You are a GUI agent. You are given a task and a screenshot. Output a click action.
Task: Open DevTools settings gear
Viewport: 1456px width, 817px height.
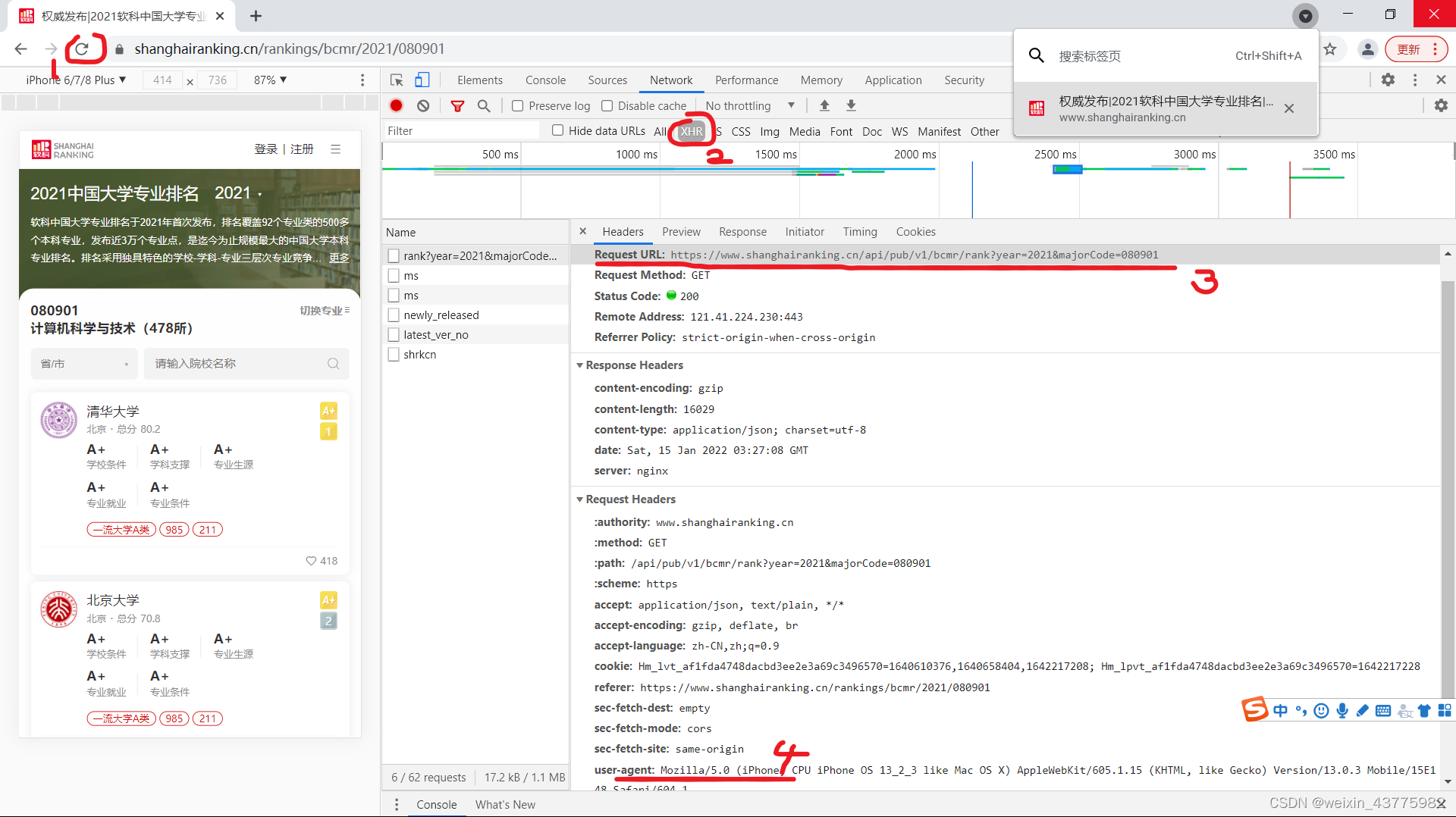(1388, 80)
